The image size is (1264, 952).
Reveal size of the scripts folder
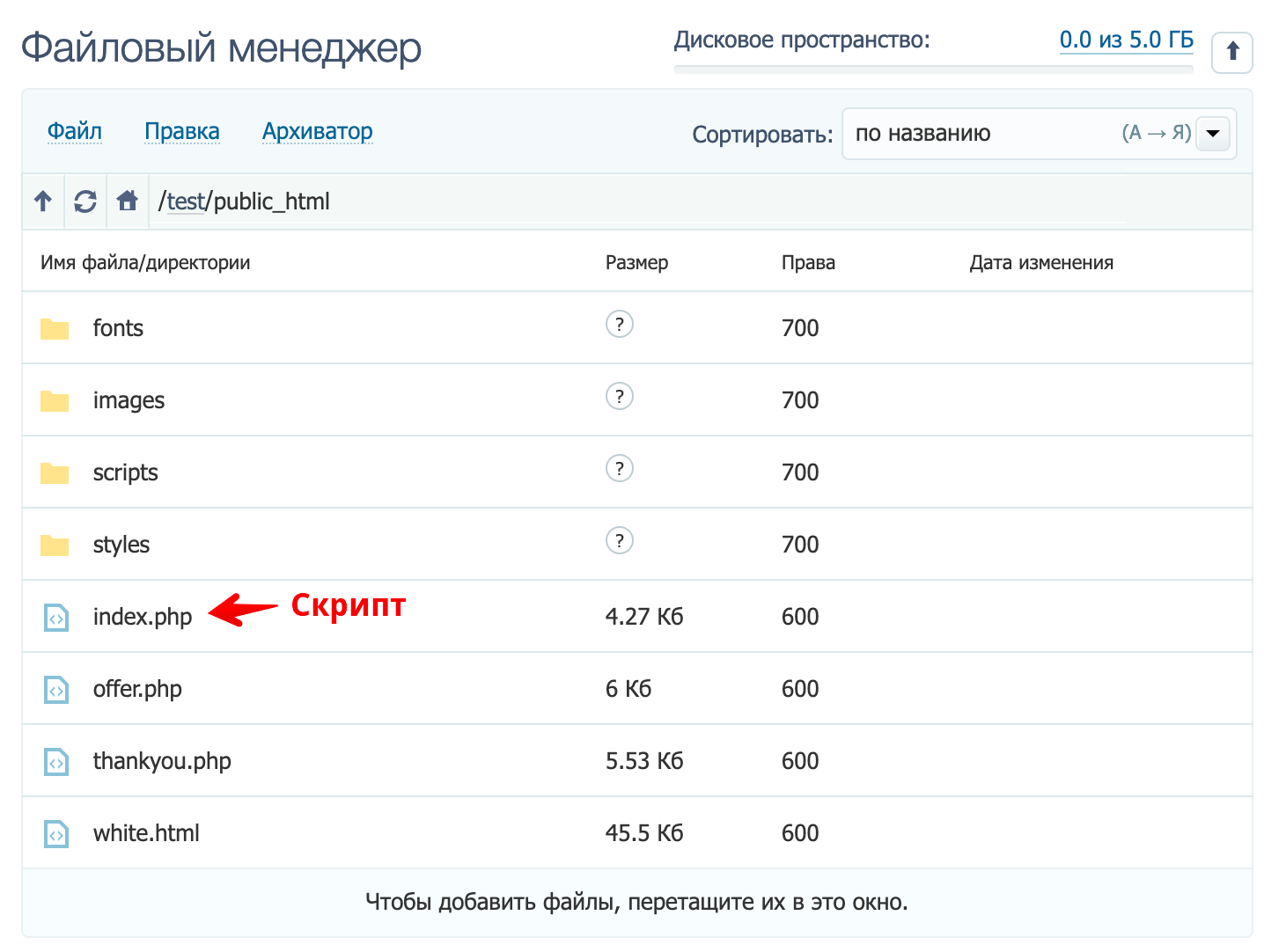620,468
